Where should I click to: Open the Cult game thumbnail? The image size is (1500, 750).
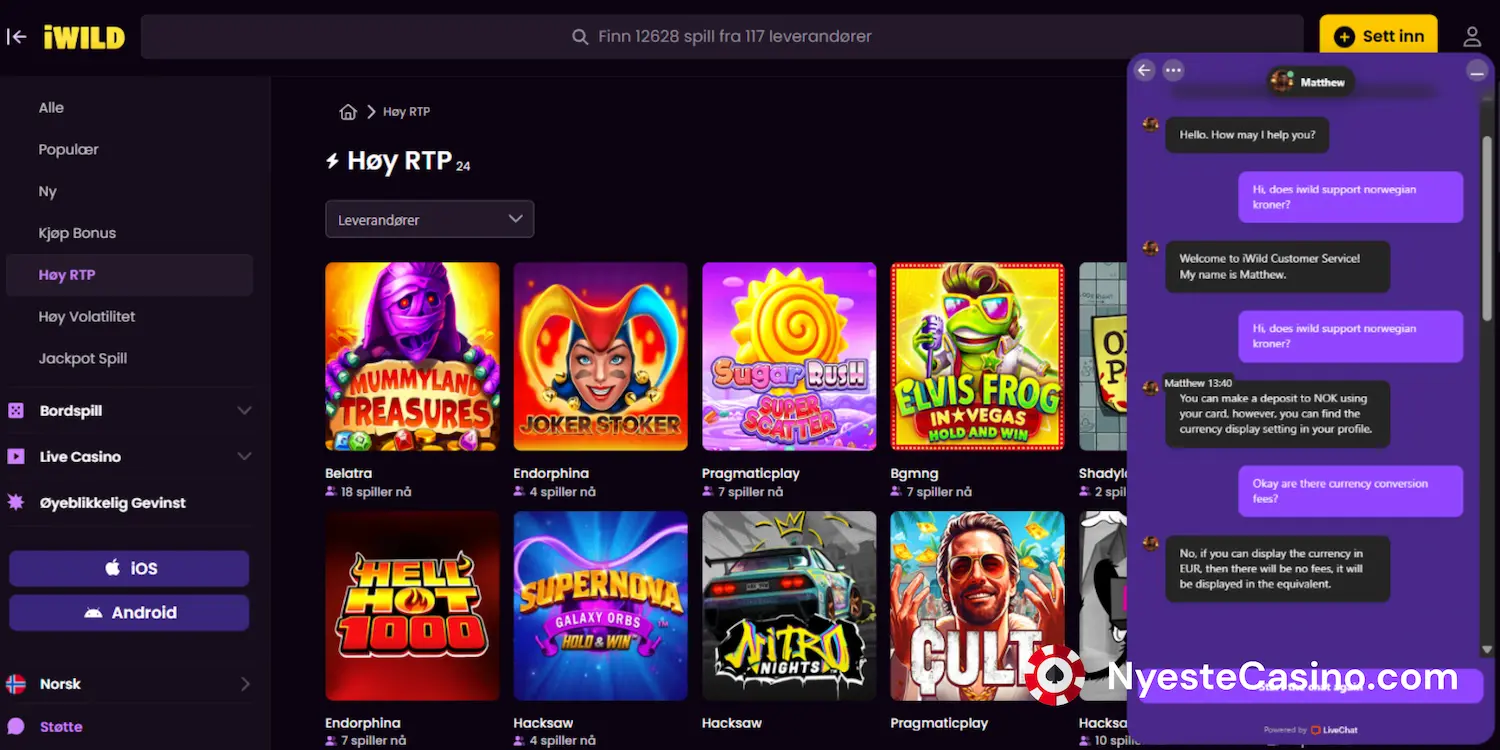tap(978, 606)
